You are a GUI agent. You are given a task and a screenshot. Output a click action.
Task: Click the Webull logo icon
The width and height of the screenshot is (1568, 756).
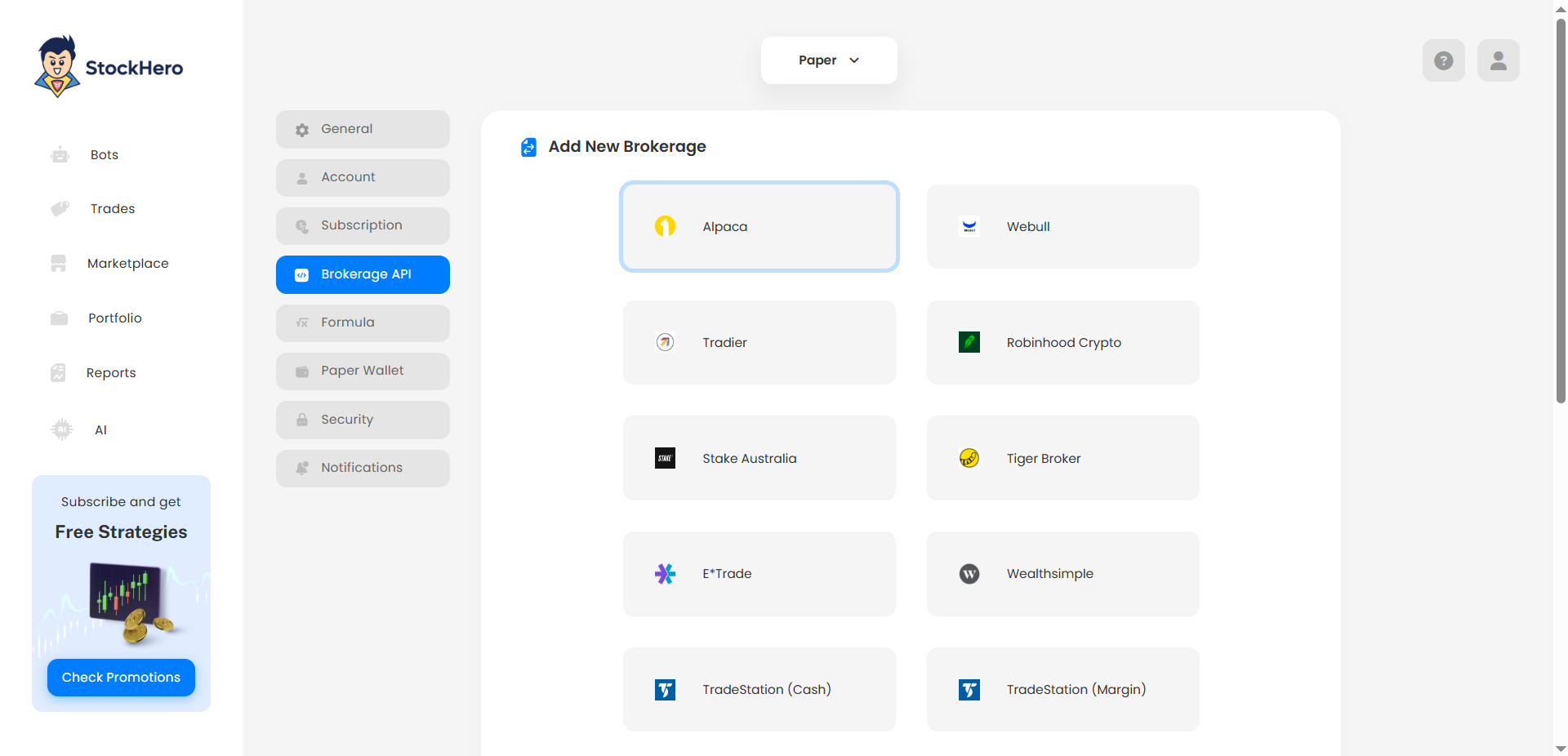[x=969, y=226]
